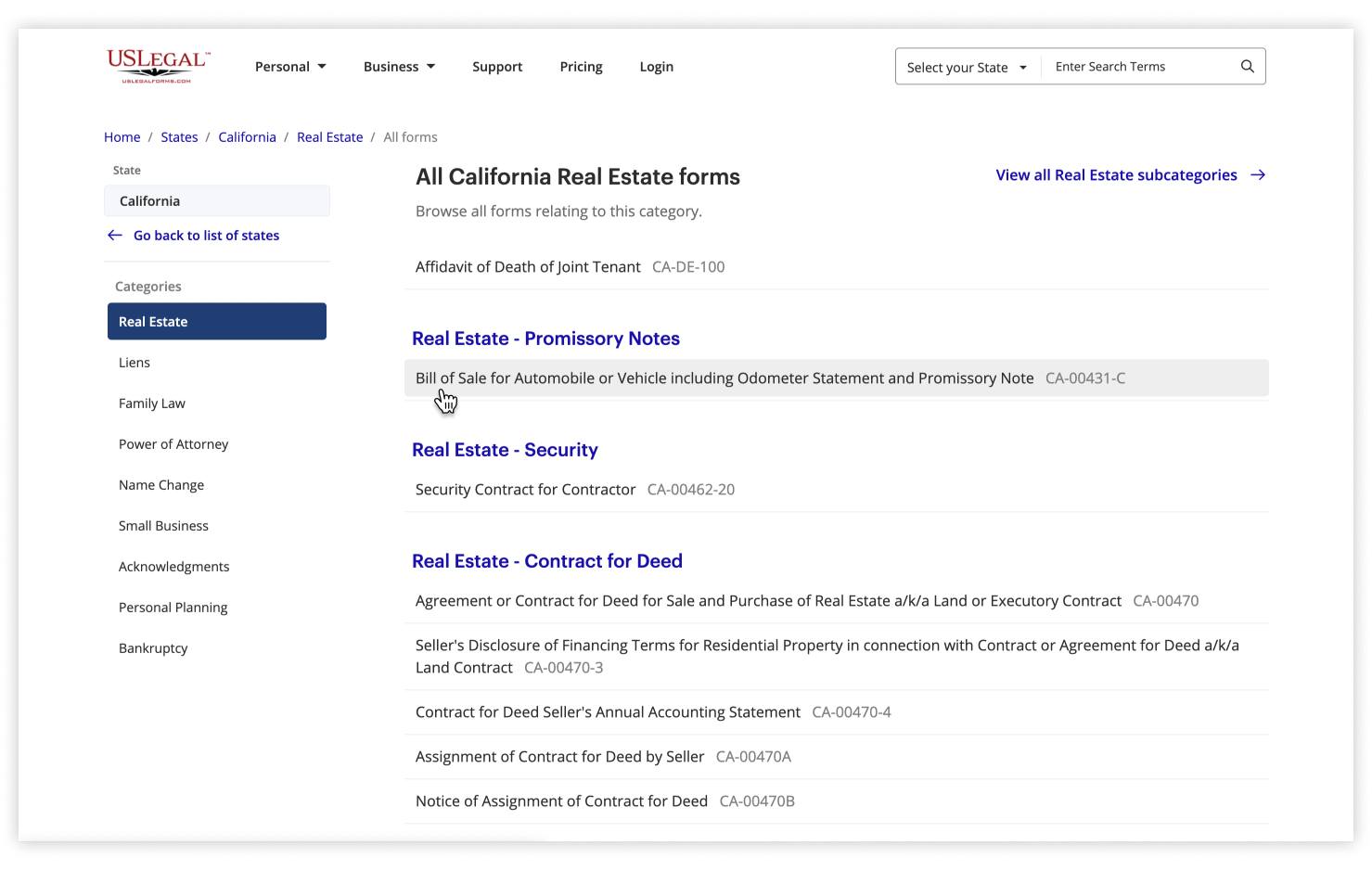Click the Login link
Image resolution: width=1372 pixels, height=871 pixels.
(656, 66)
